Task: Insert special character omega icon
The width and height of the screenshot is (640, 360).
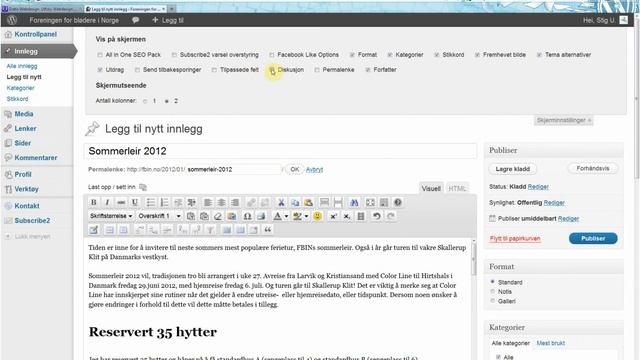Action: [247, 216]
